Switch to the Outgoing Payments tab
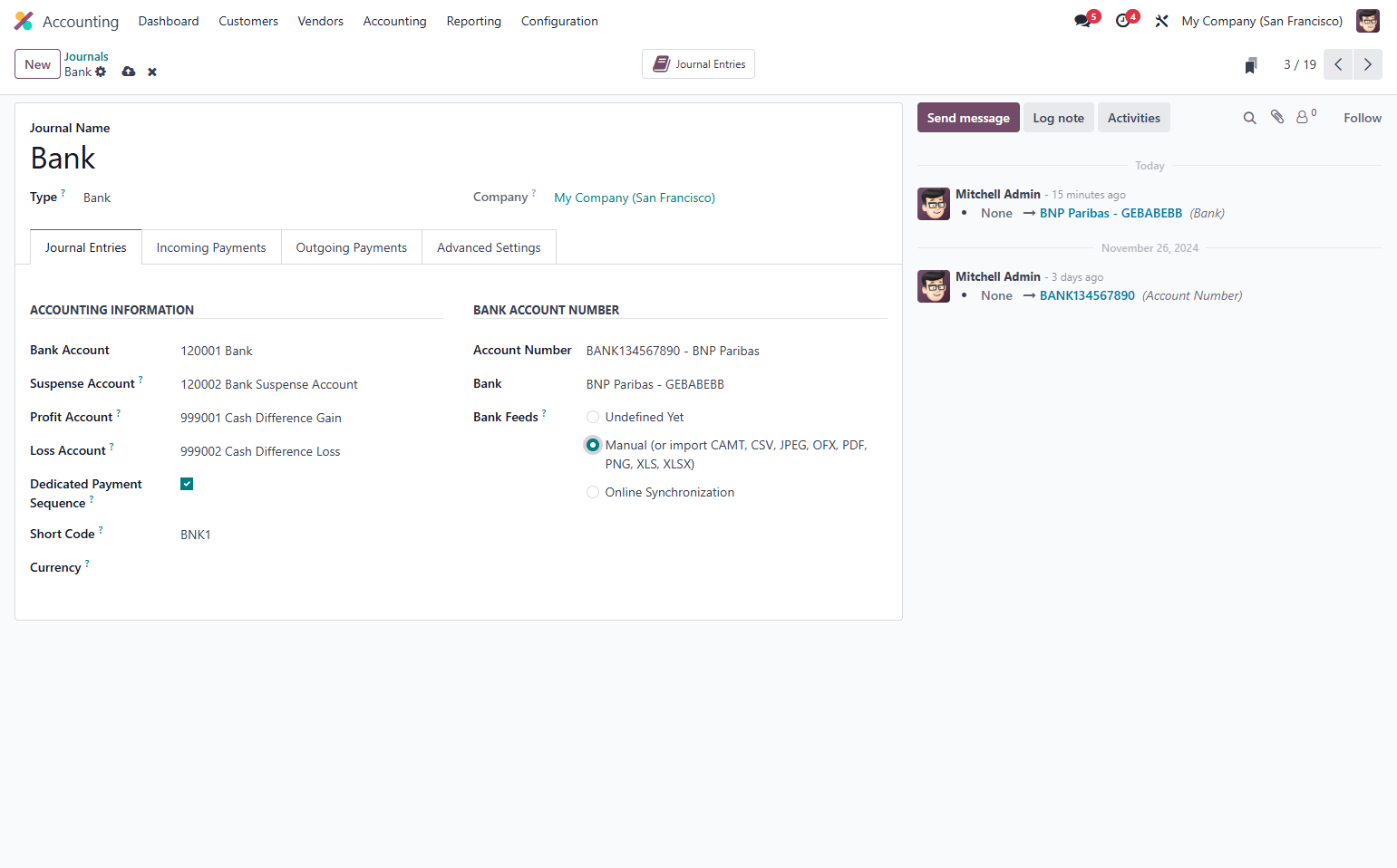The image size is (1397, 868). [x=352, y=247]
